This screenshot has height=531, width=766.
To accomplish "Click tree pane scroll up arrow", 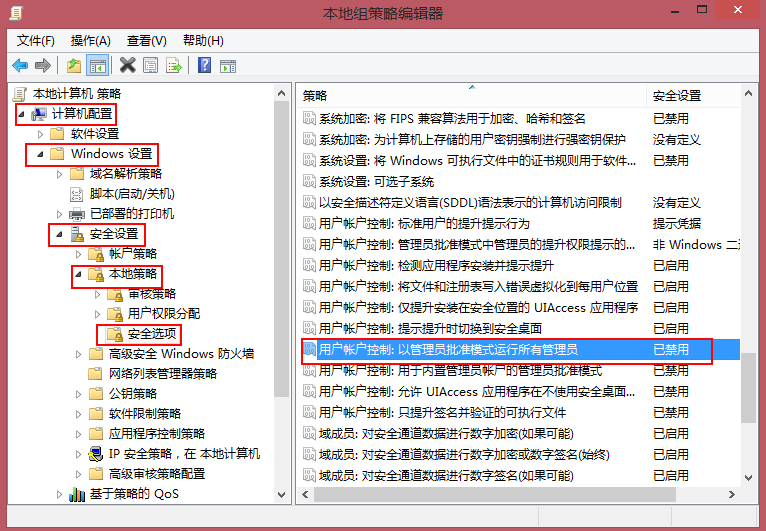I will tap(281, 93).
